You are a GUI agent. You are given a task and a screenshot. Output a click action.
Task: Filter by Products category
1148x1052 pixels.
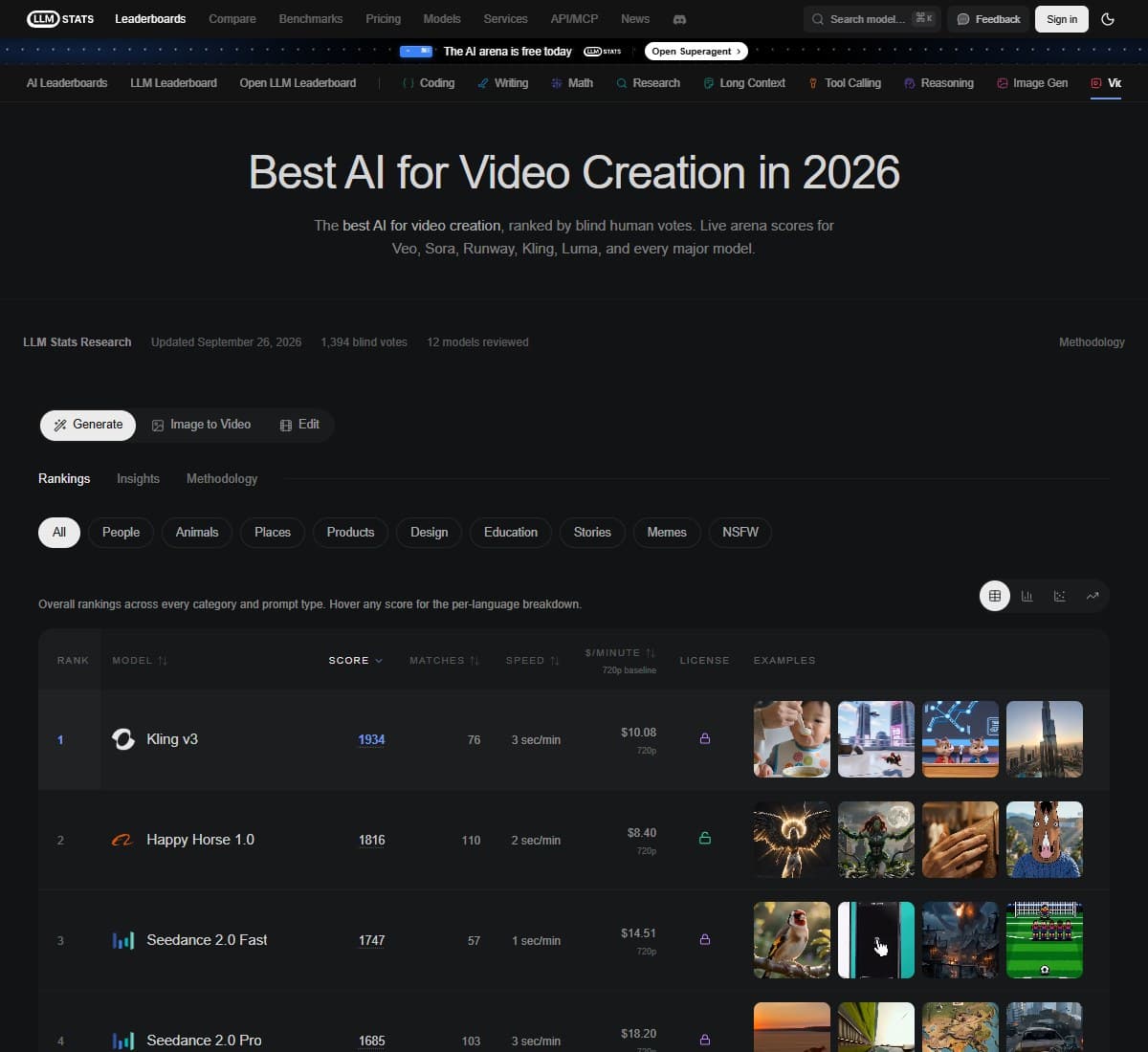pos(350,532)
